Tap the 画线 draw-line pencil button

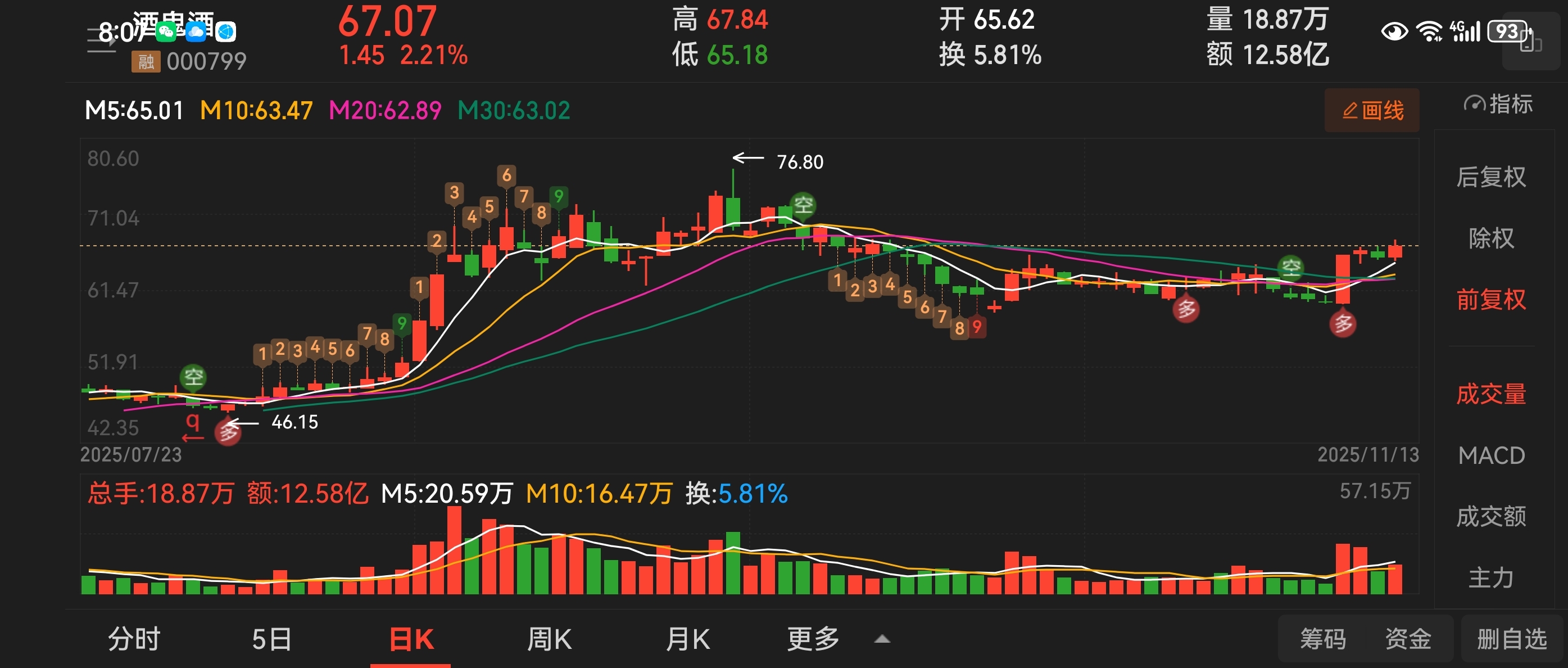pyautogui.click(x=1371, y=111)
